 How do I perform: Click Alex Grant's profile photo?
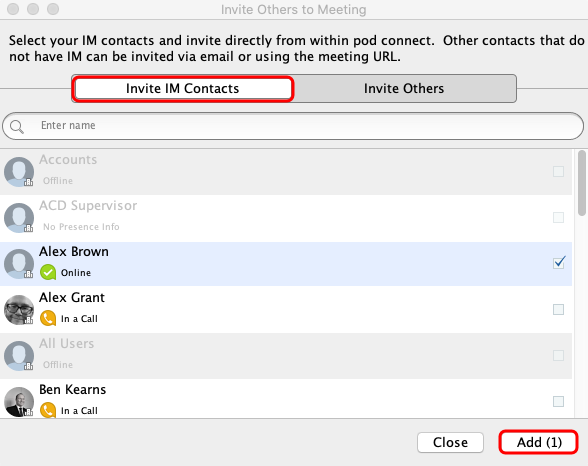(19, 310)
